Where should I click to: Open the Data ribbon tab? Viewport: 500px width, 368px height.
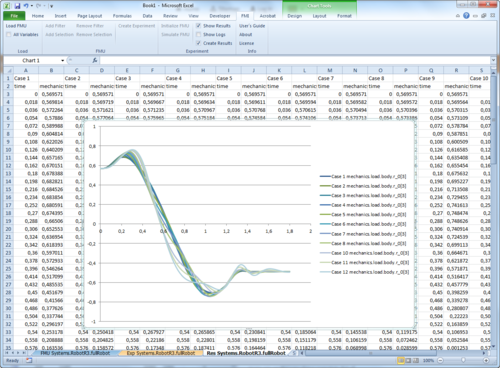tap(147, 16)
